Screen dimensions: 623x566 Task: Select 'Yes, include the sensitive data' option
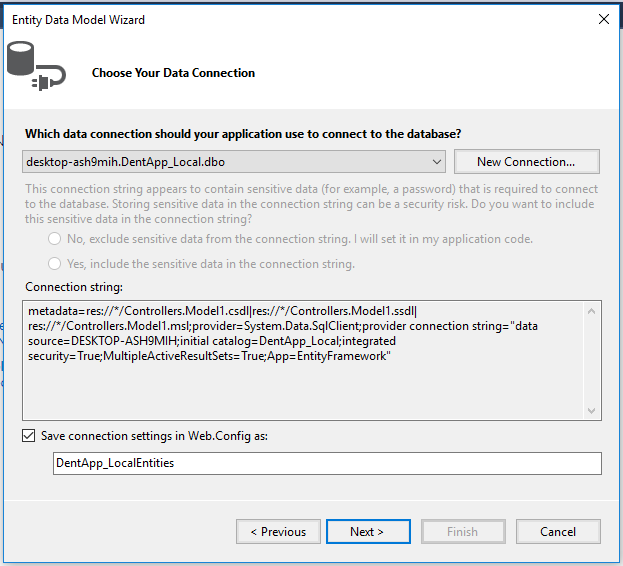[54, 265]
